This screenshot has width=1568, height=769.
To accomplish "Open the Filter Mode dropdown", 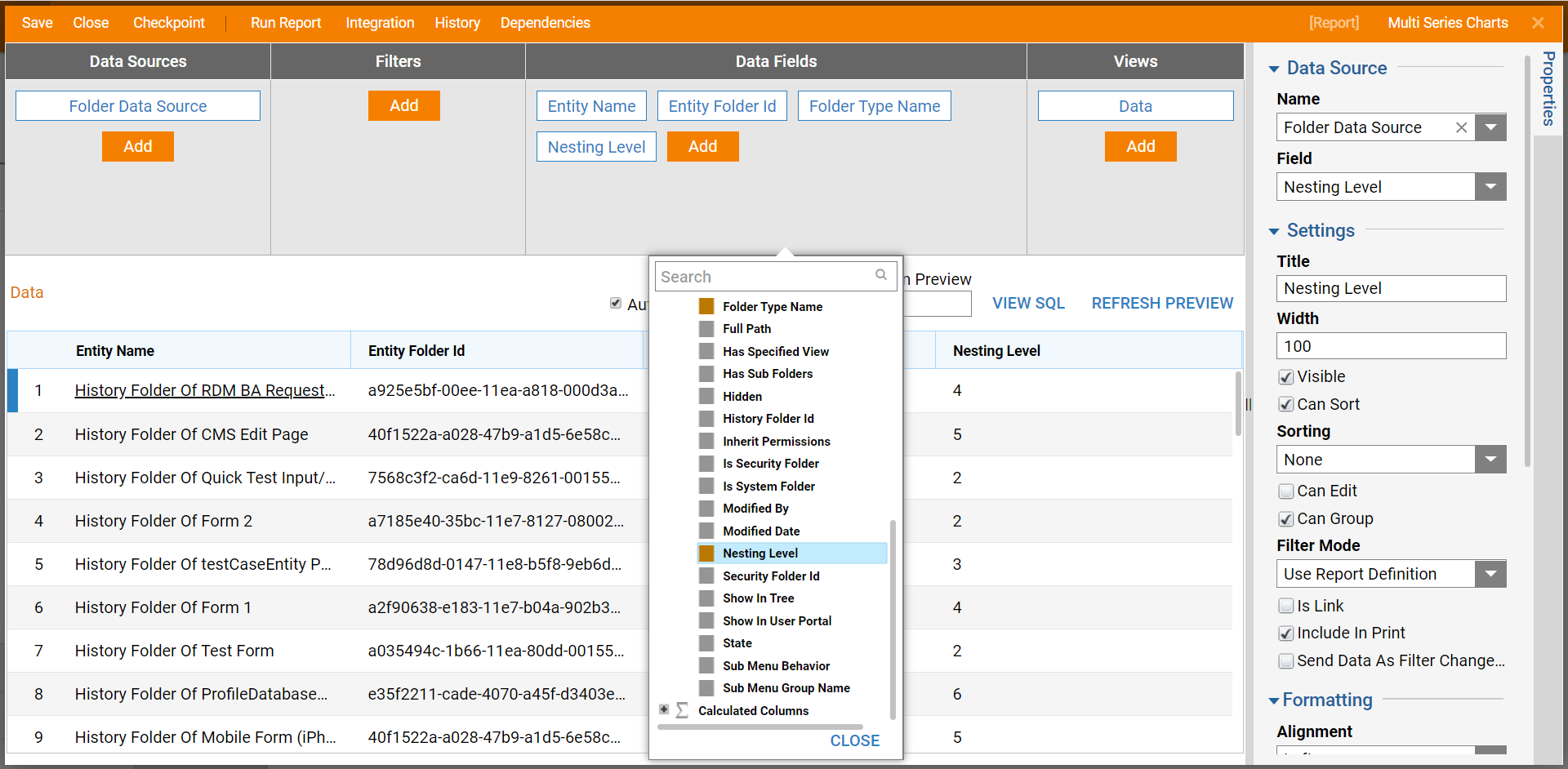I will point(1490,574).
